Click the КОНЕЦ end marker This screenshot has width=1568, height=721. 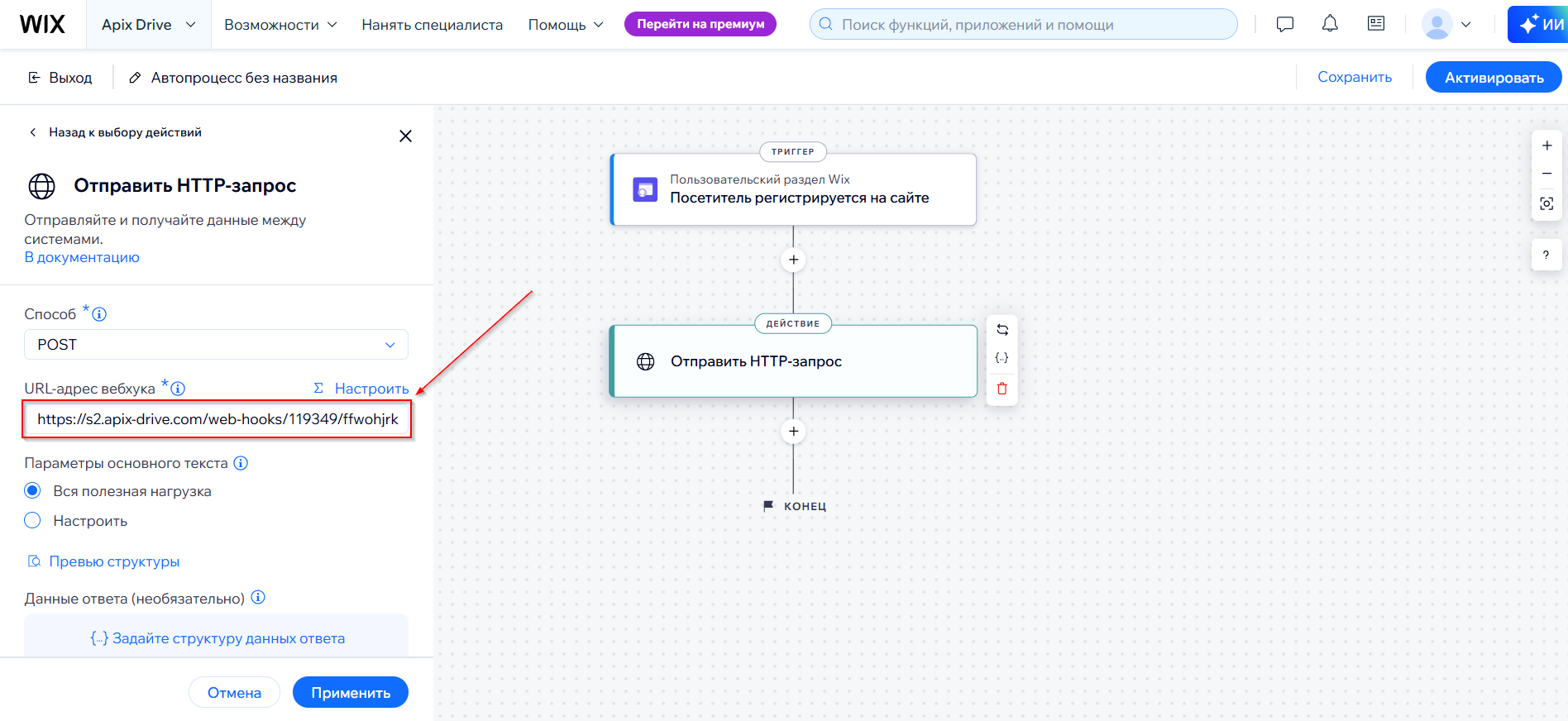point(794,506)
